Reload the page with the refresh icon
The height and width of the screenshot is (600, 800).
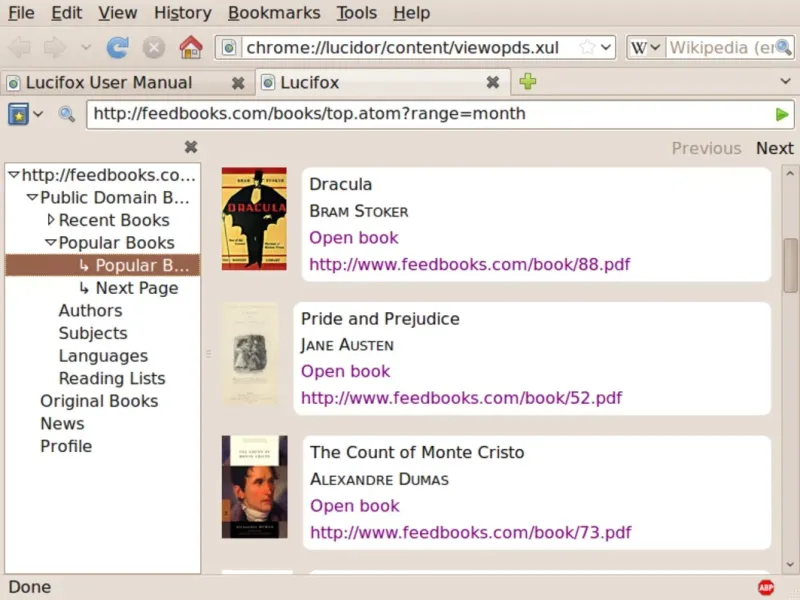pyautogui.click(x=117, y=47)
